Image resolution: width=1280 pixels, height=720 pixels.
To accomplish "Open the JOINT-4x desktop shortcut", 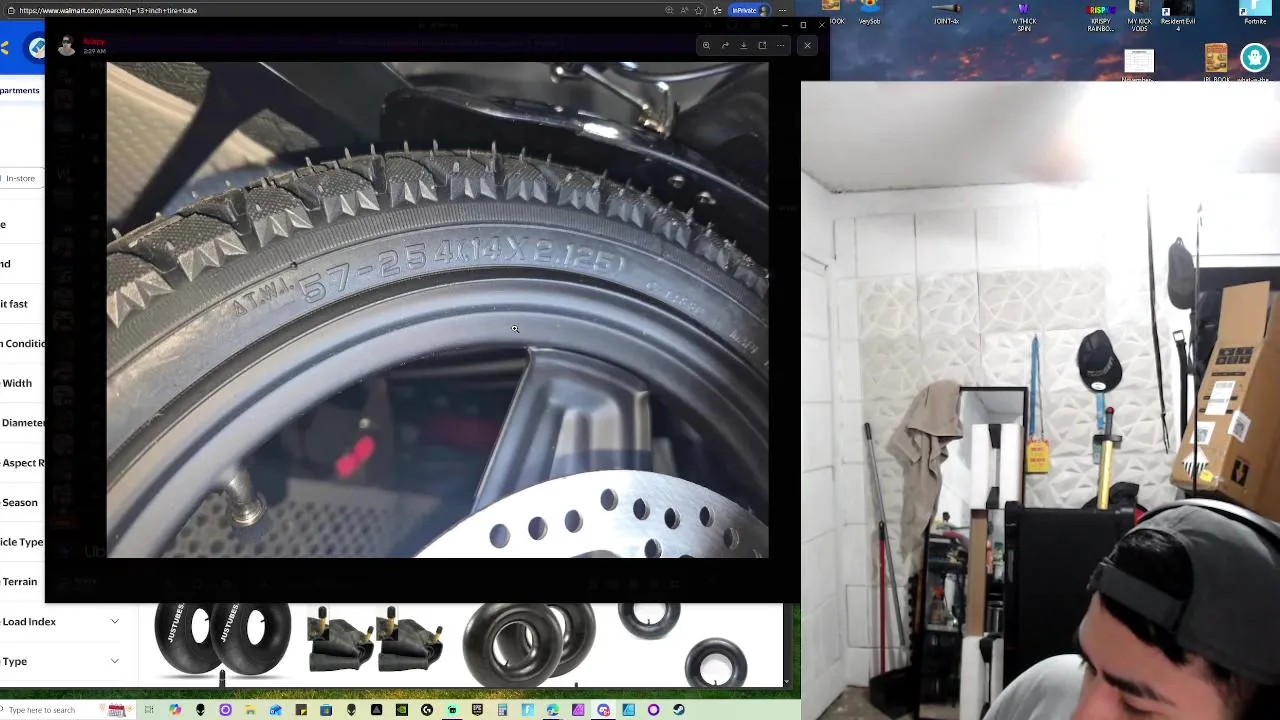I will point(946,14).
